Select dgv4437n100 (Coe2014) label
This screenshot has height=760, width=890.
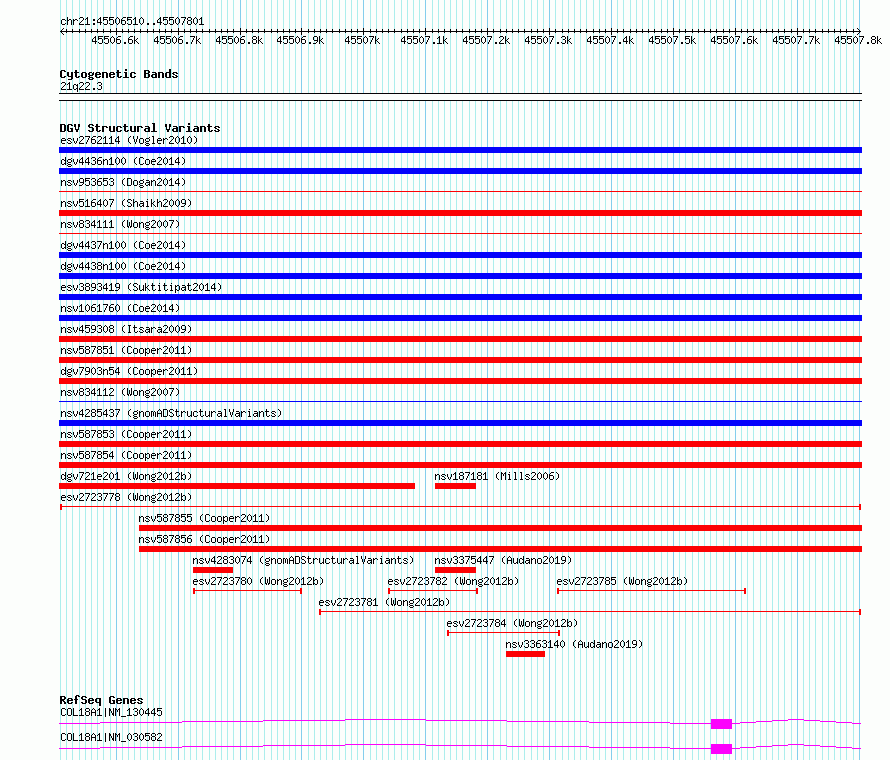123,245
